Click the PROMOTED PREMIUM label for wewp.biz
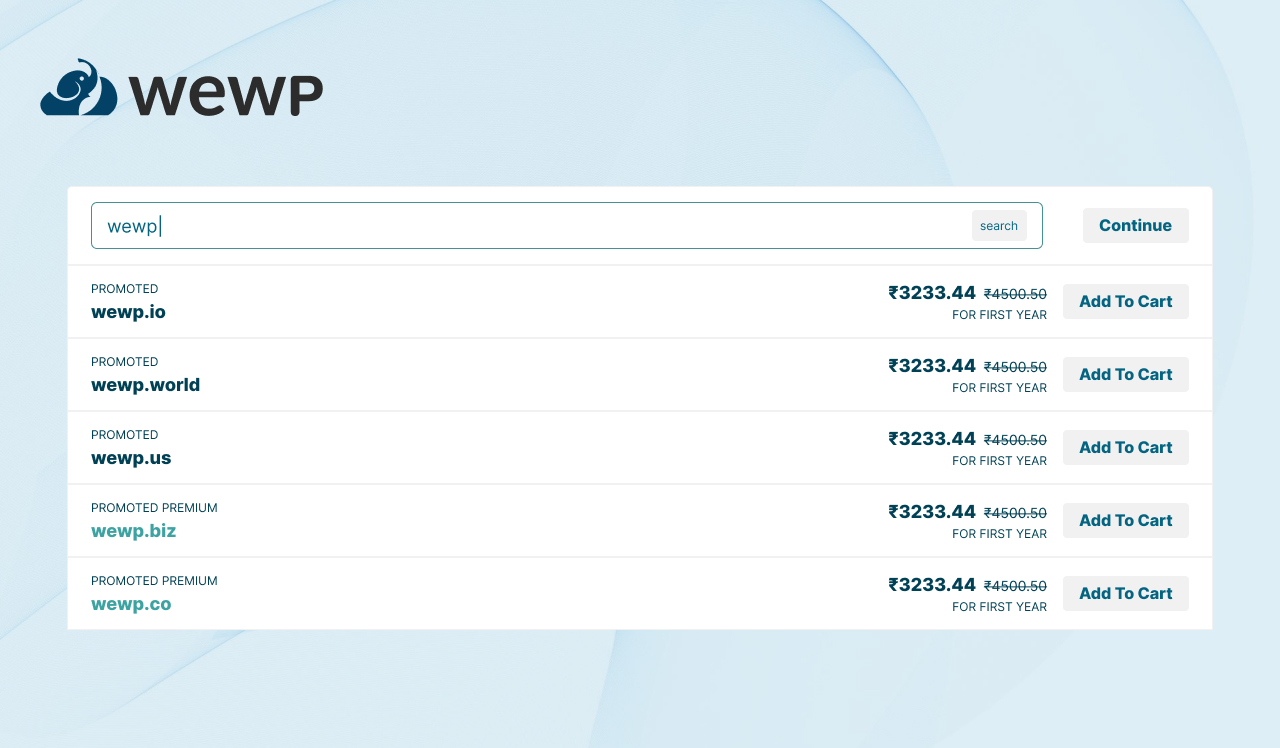1280x748 pixels. 154,507
